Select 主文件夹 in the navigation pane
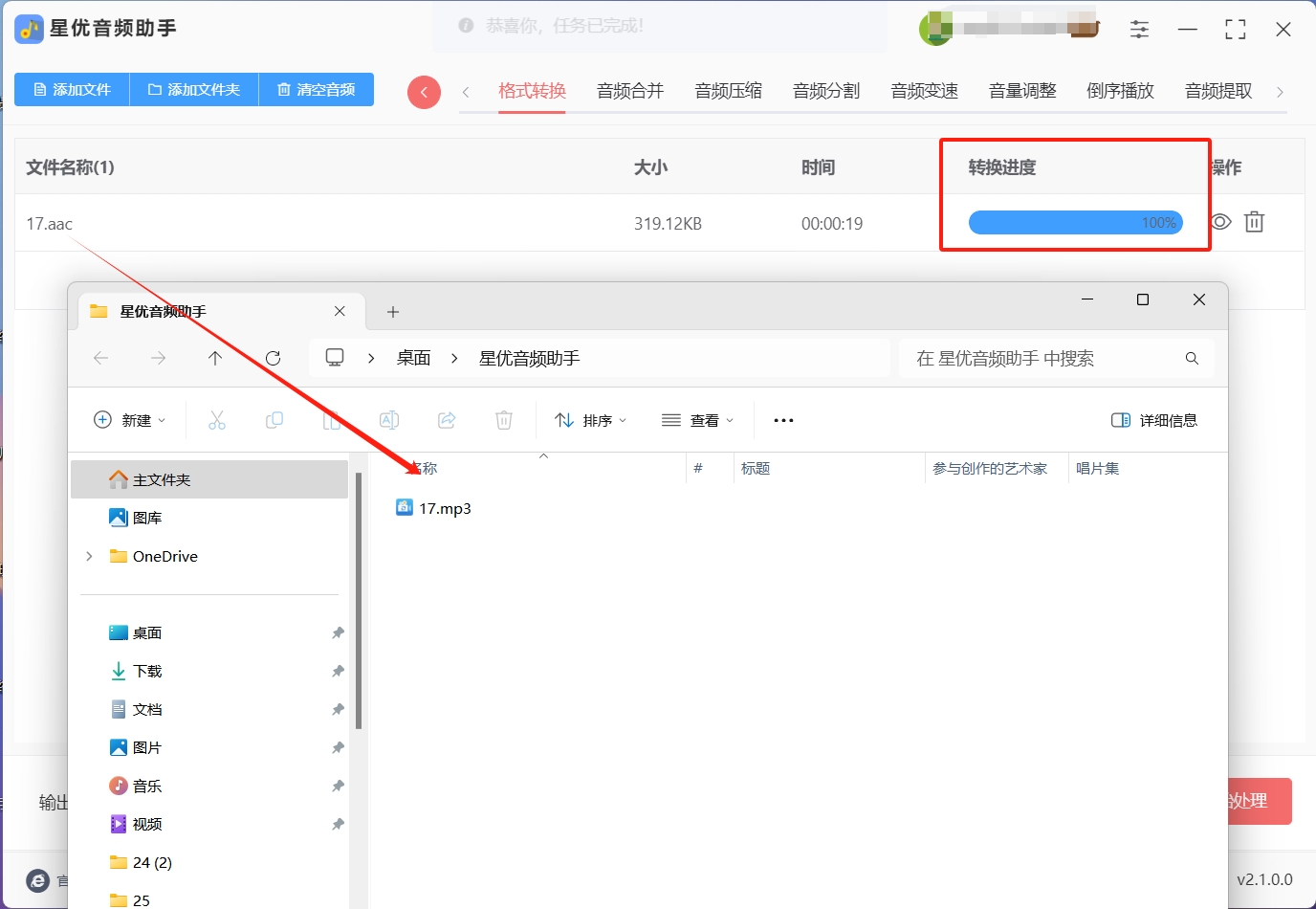Viewport: 1316px width, 909px height. pyautogui.click(x=209, y=479)
